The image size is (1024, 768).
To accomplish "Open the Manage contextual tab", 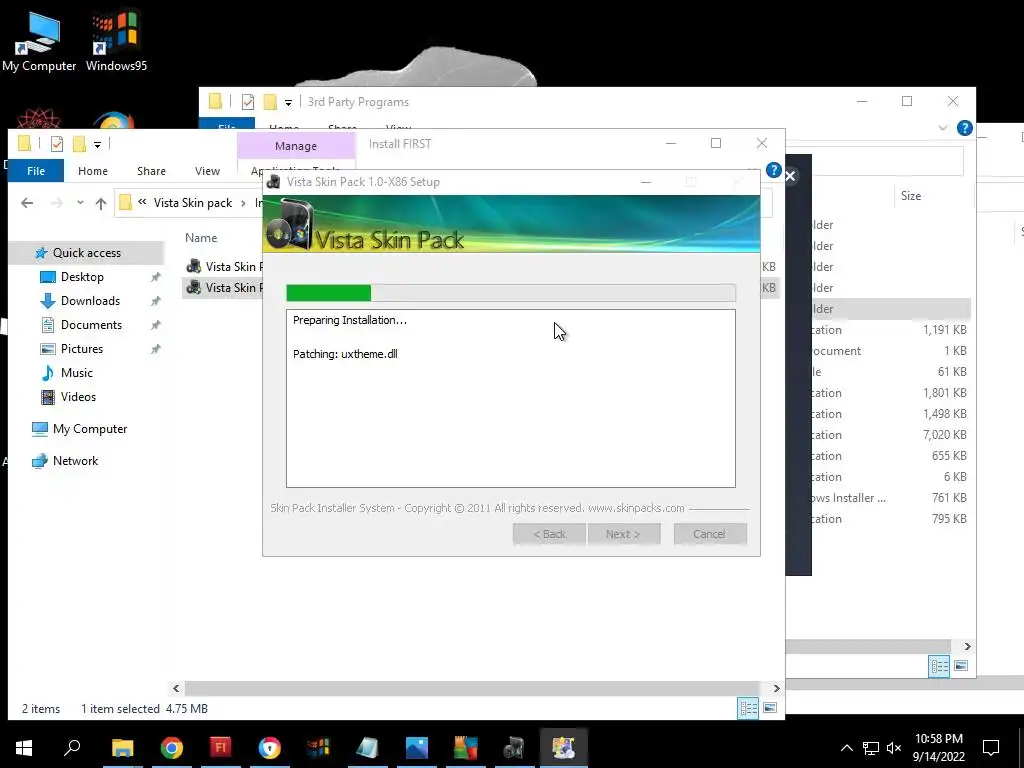I will [x=296, y=146].
